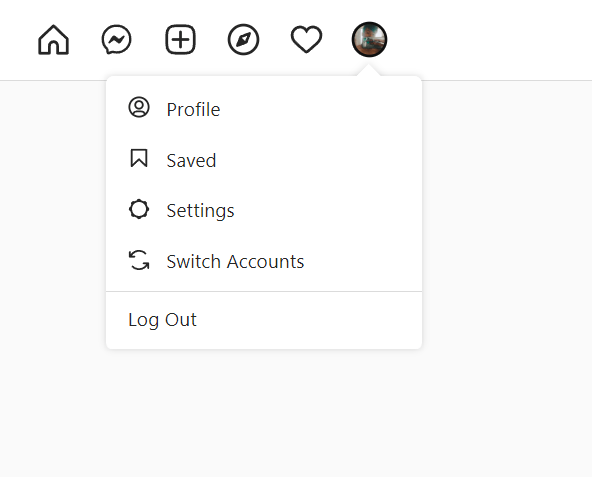592x477 pixels.
Task: Open the Explore compass icon
Action: (244, 40)
